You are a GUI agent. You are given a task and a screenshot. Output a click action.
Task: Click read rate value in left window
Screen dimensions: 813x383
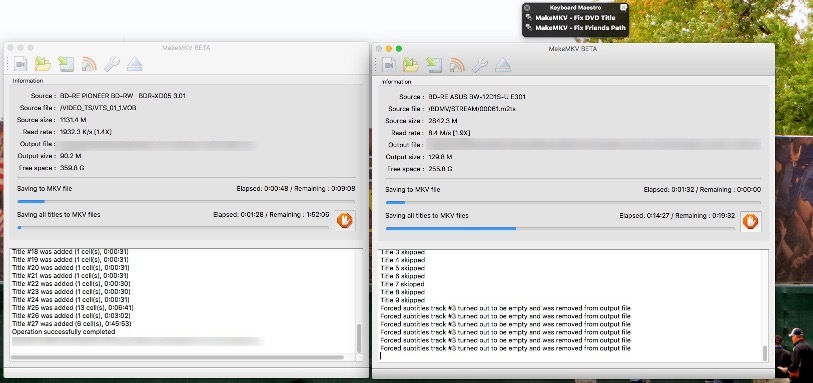(x=86, y=132)
